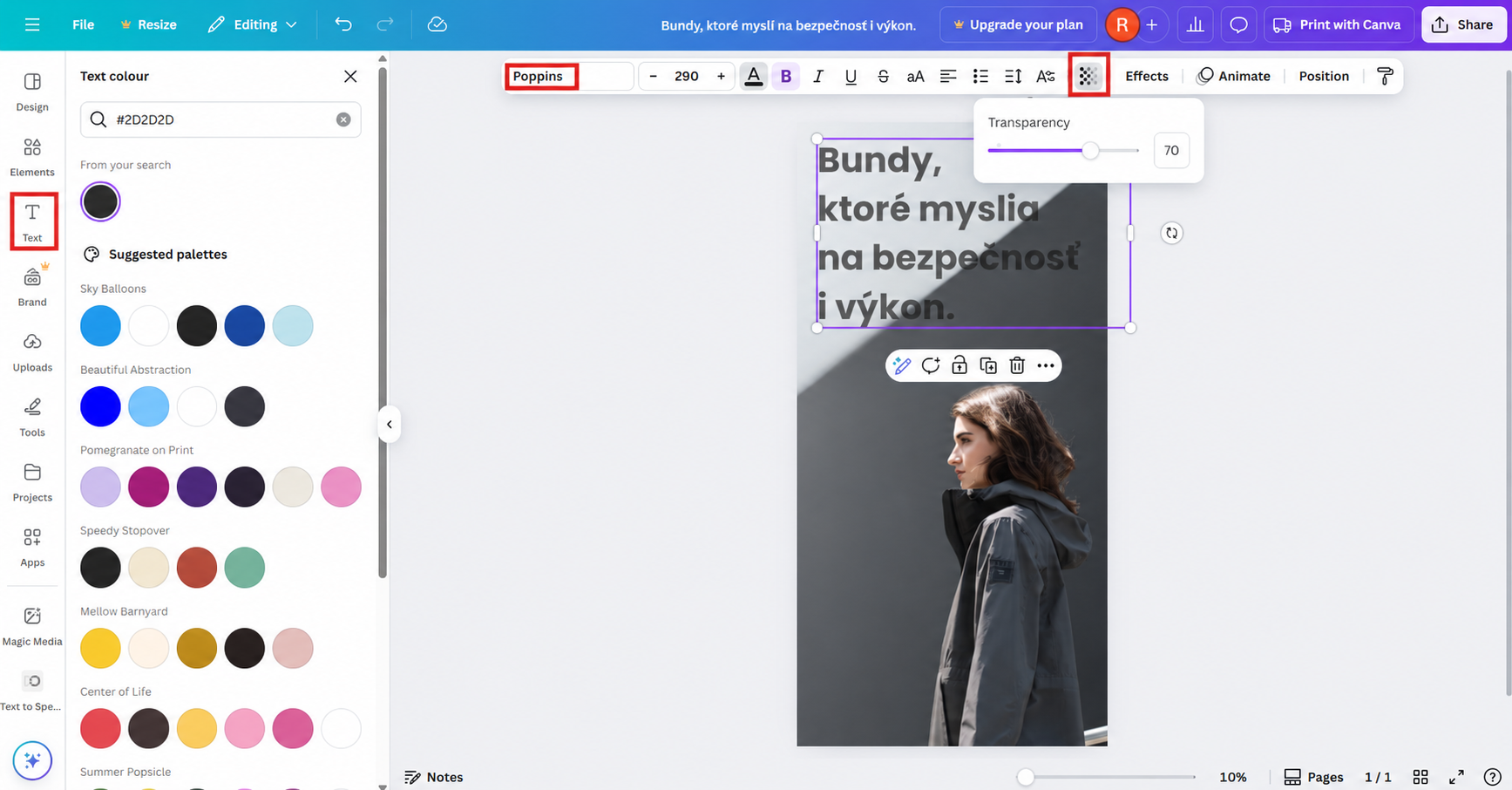Screen dimensions: 1512x790
Task: Lock the selected text element
Action: [959, 365]
